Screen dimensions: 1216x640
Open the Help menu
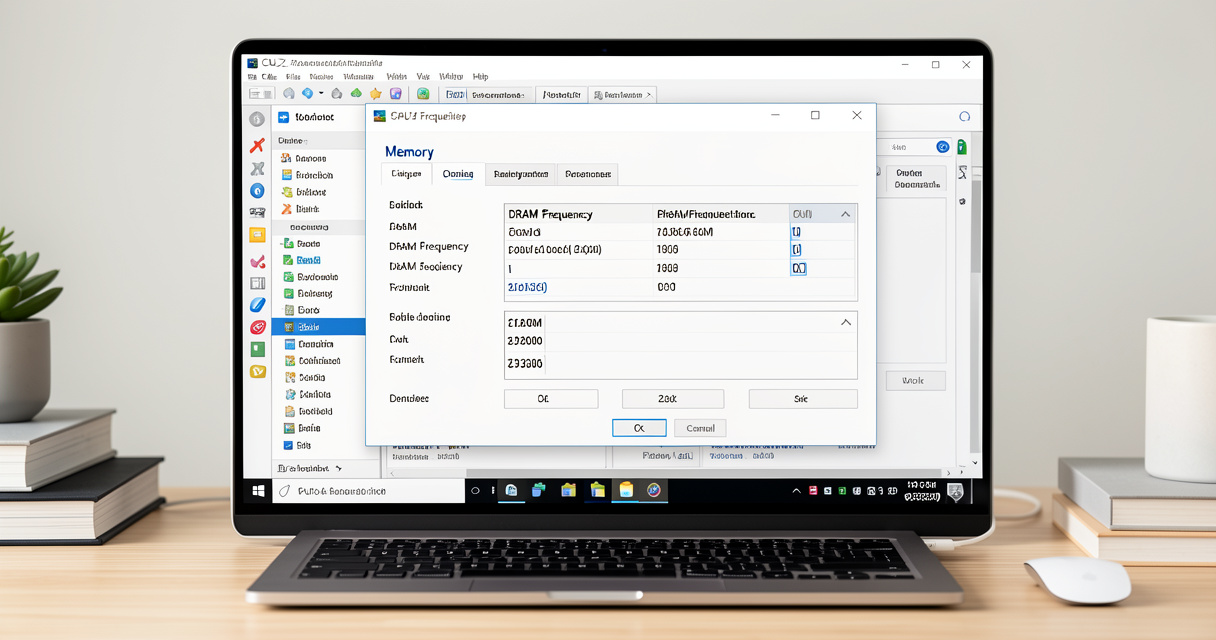[x=480, y=76]
